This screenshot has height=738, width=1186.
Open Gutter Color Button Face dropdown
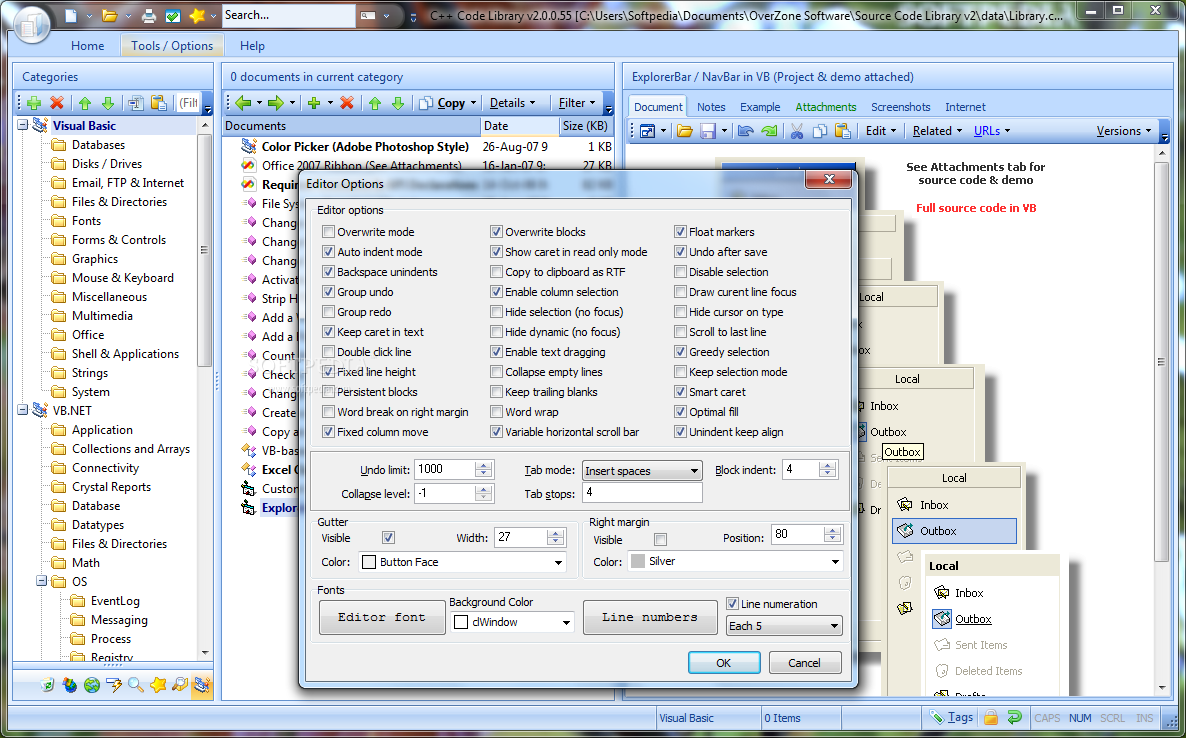(x=463, y=562)
